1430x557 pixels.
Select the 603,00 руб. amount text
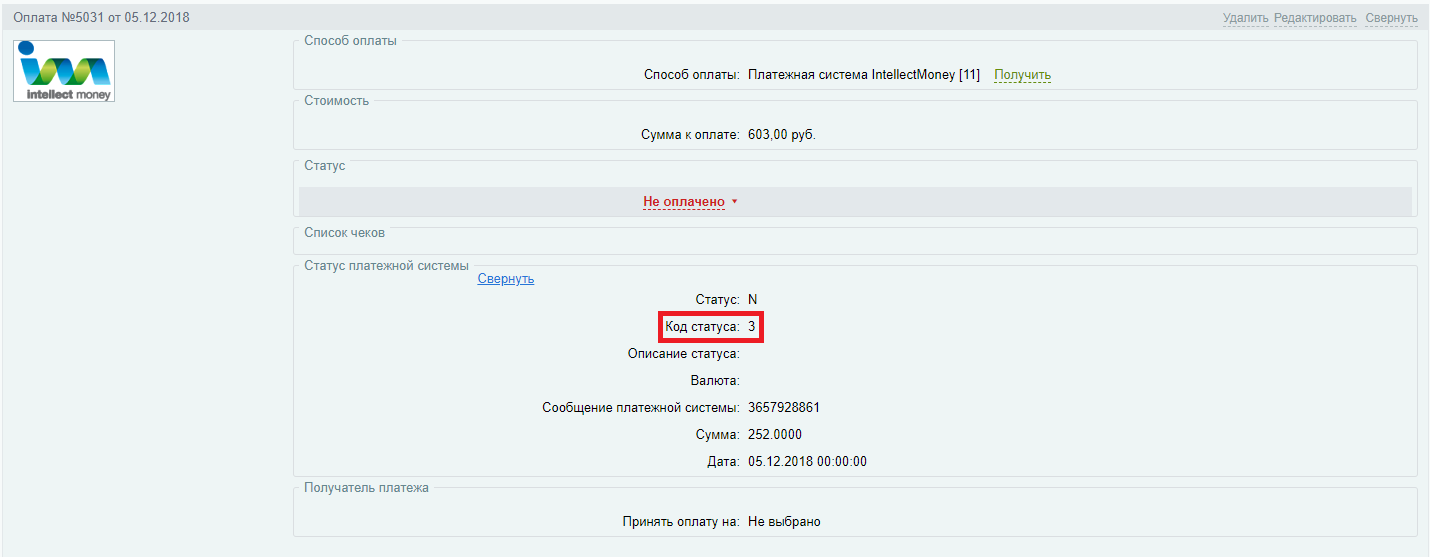[781, 135]
